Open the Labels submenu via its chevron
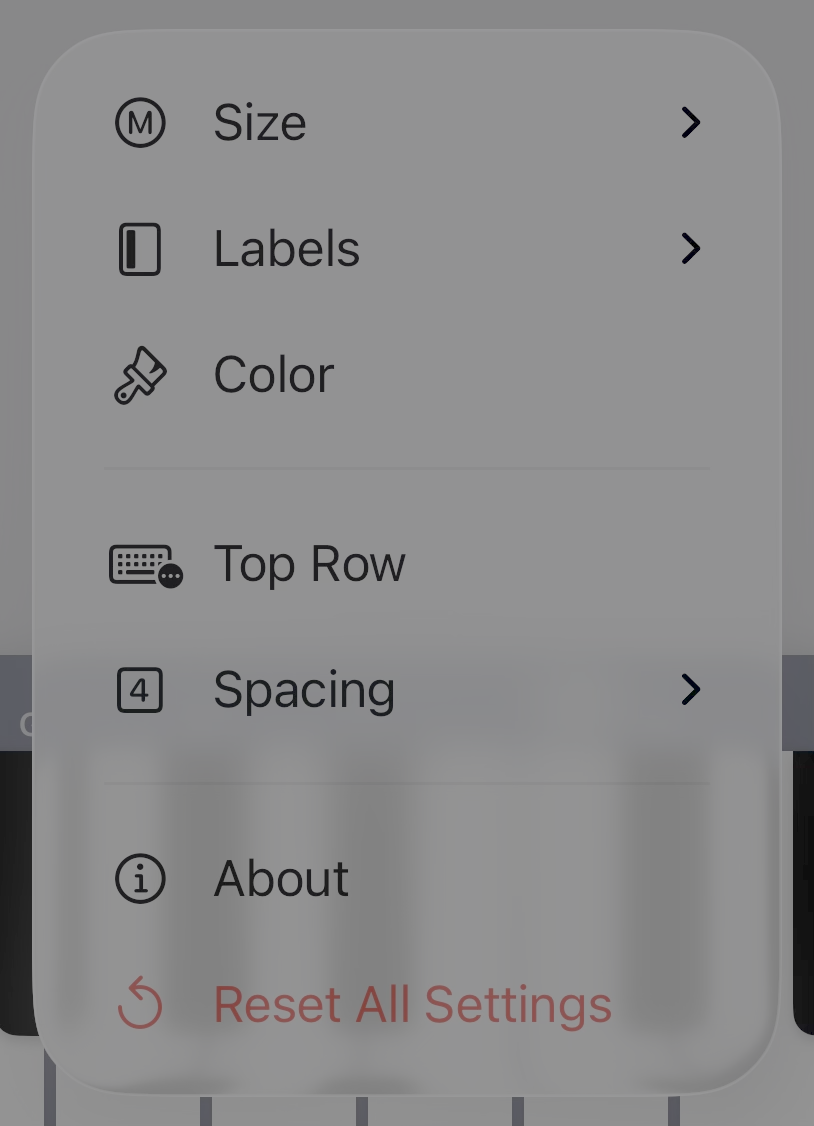 [690, 248]
